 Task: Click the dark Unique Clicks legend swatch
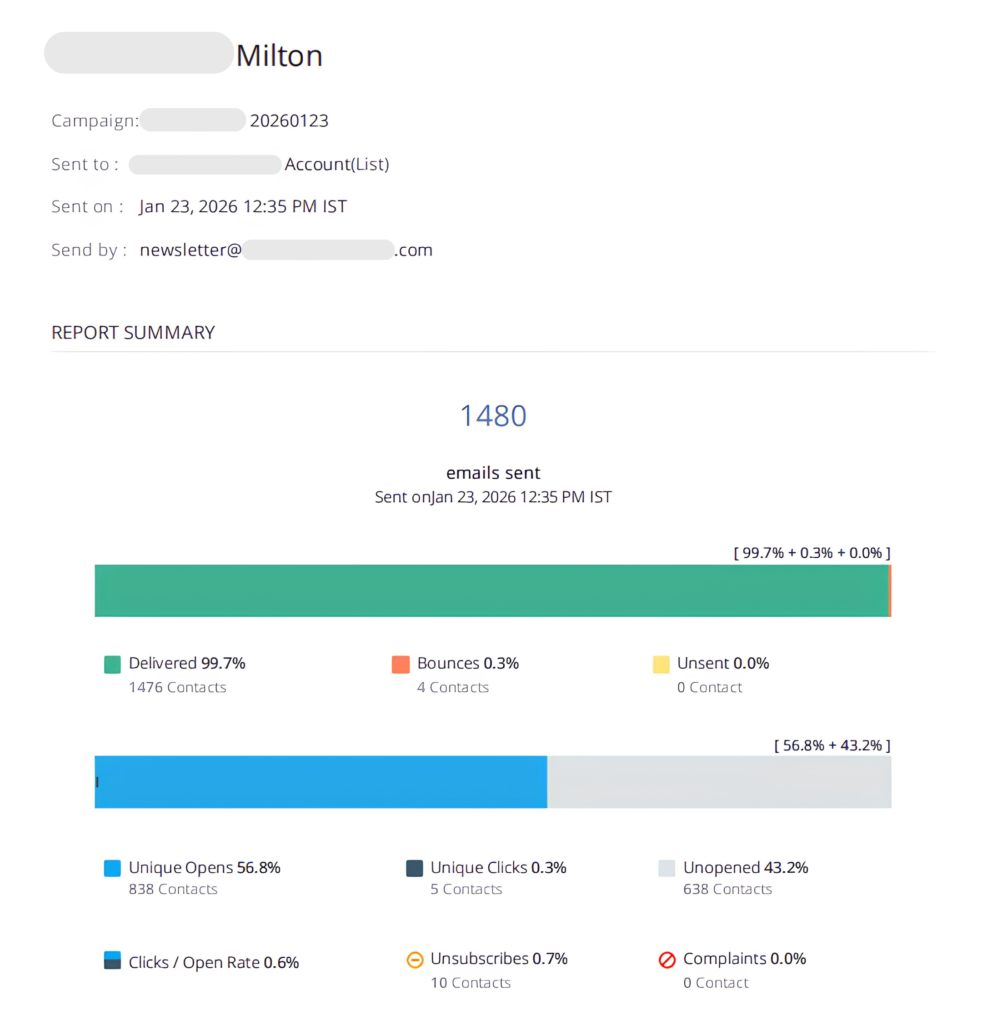click(x=414, y=868)
